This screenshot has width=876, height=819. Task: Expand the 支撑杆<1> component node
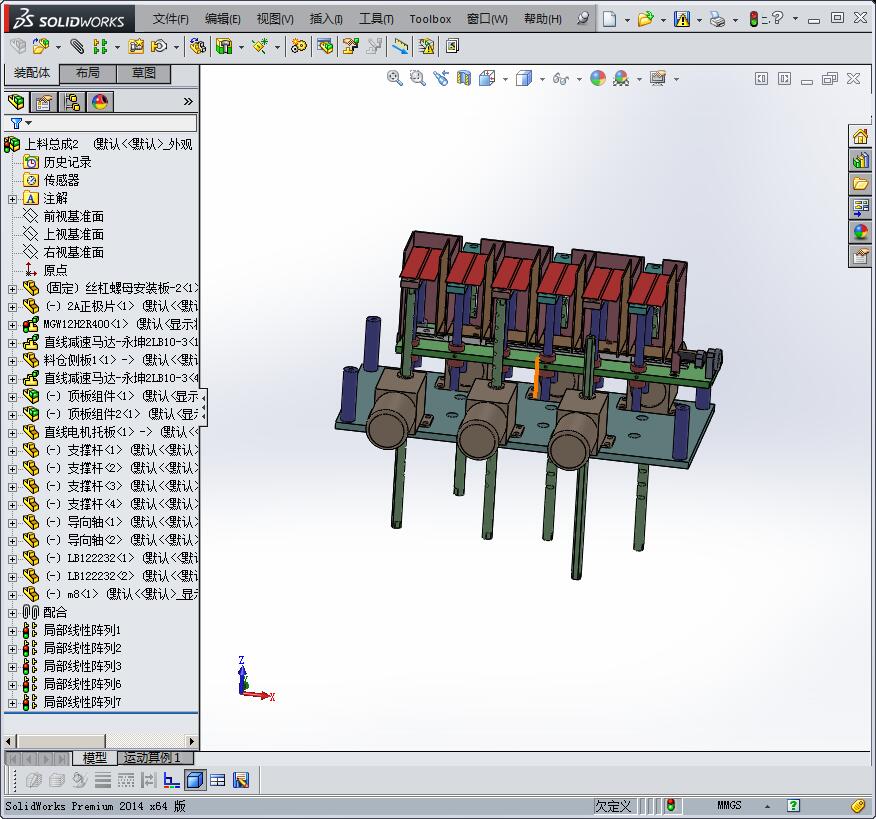(x=12, y=451)
